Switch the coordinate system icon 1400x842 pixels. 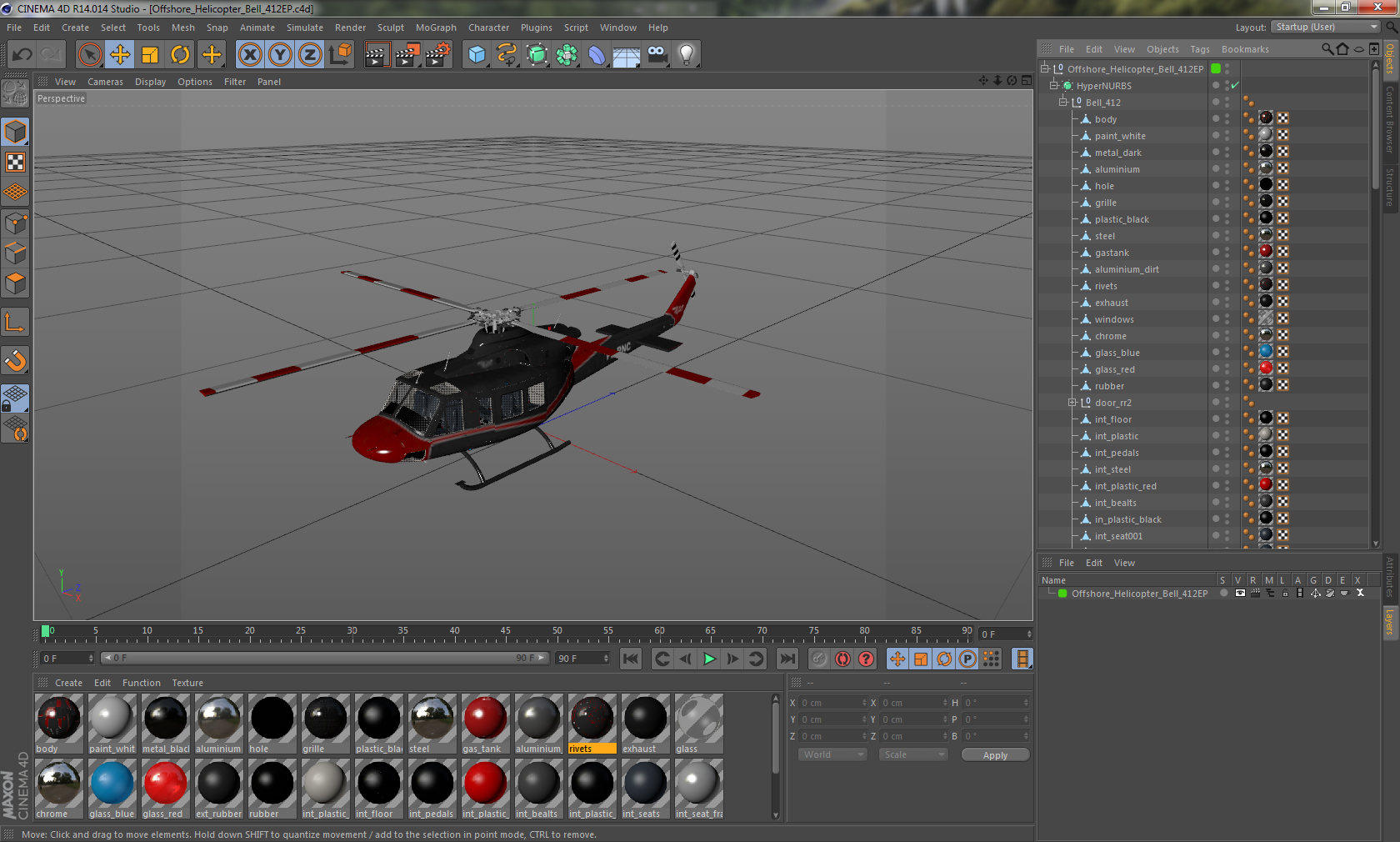340,55
